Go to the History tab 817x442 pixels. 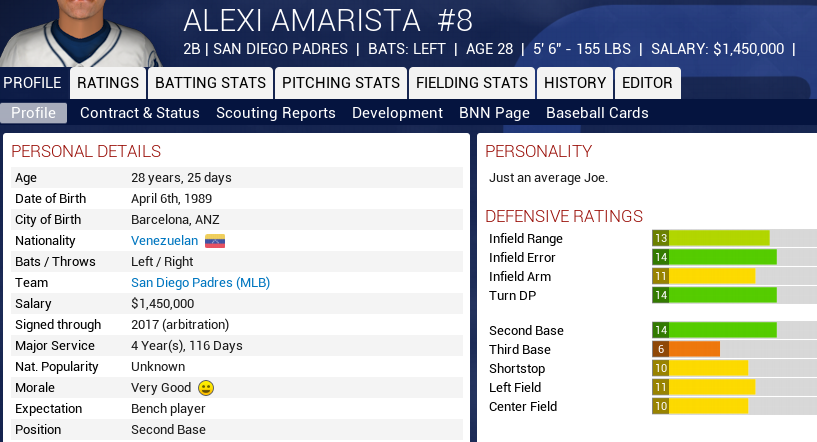coord(575,83)
